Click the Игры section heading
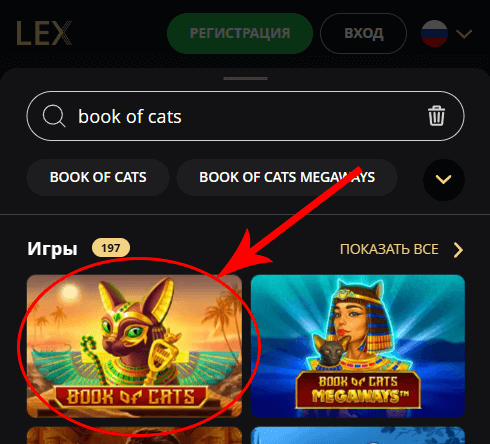Viewport: 490px width, 444px height. 52,249
